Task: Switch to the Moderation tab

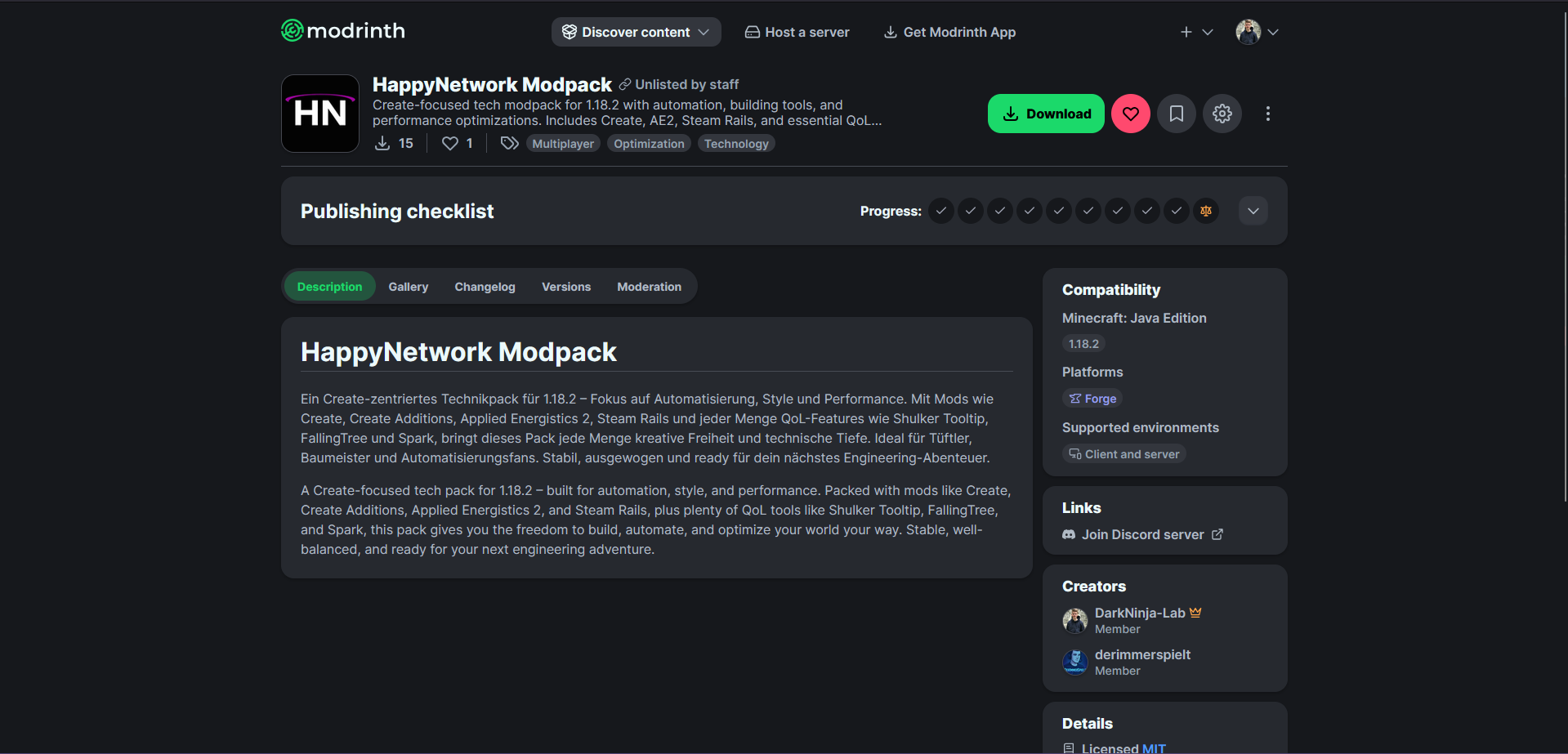Action: pyautogui.click(x=650, y=287)
